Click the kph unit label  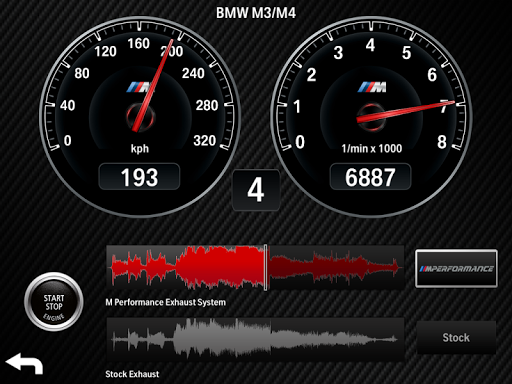coord(140,149)
